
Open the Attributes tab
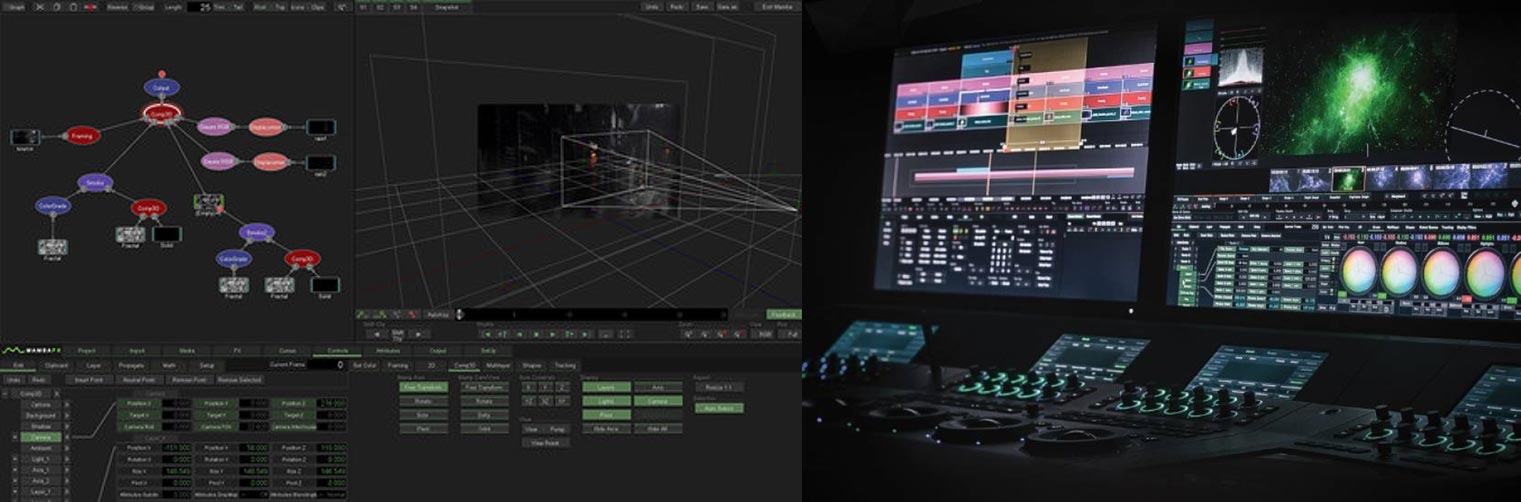pos(387,351)
